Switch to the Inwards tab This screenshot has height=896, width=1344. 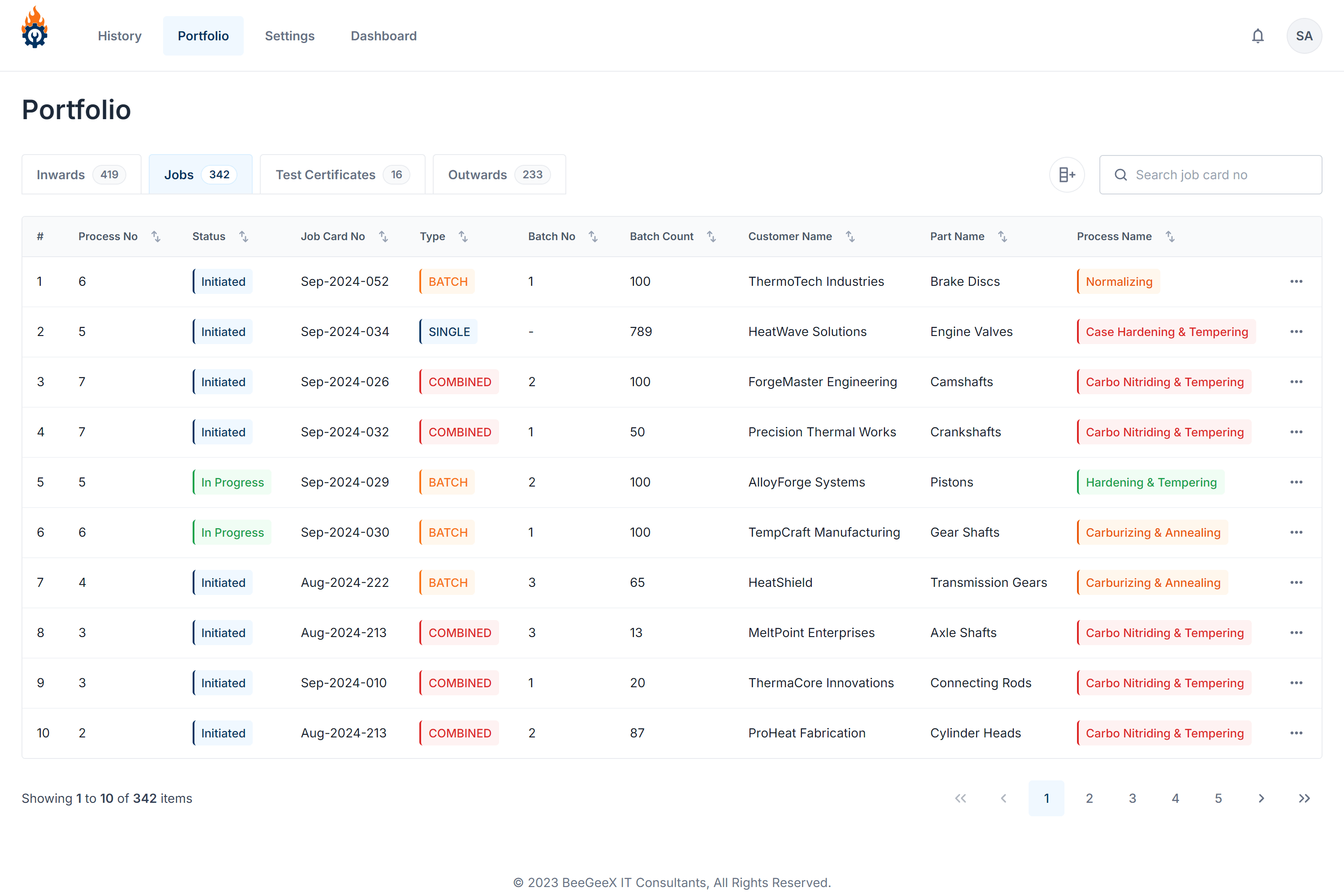click(x=81, y=175)
